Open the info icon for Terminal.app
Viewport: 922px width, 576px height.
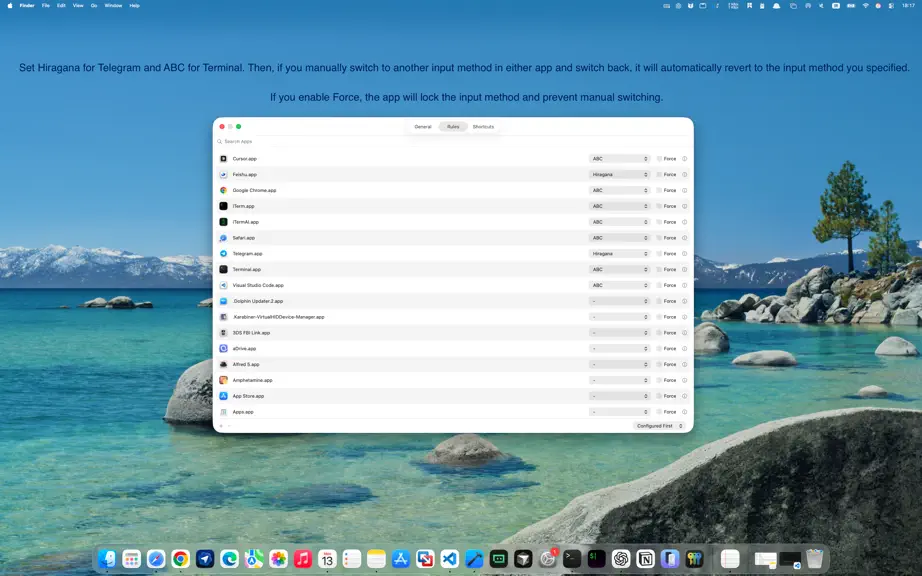pyautogui.click(x=684, y=269)
